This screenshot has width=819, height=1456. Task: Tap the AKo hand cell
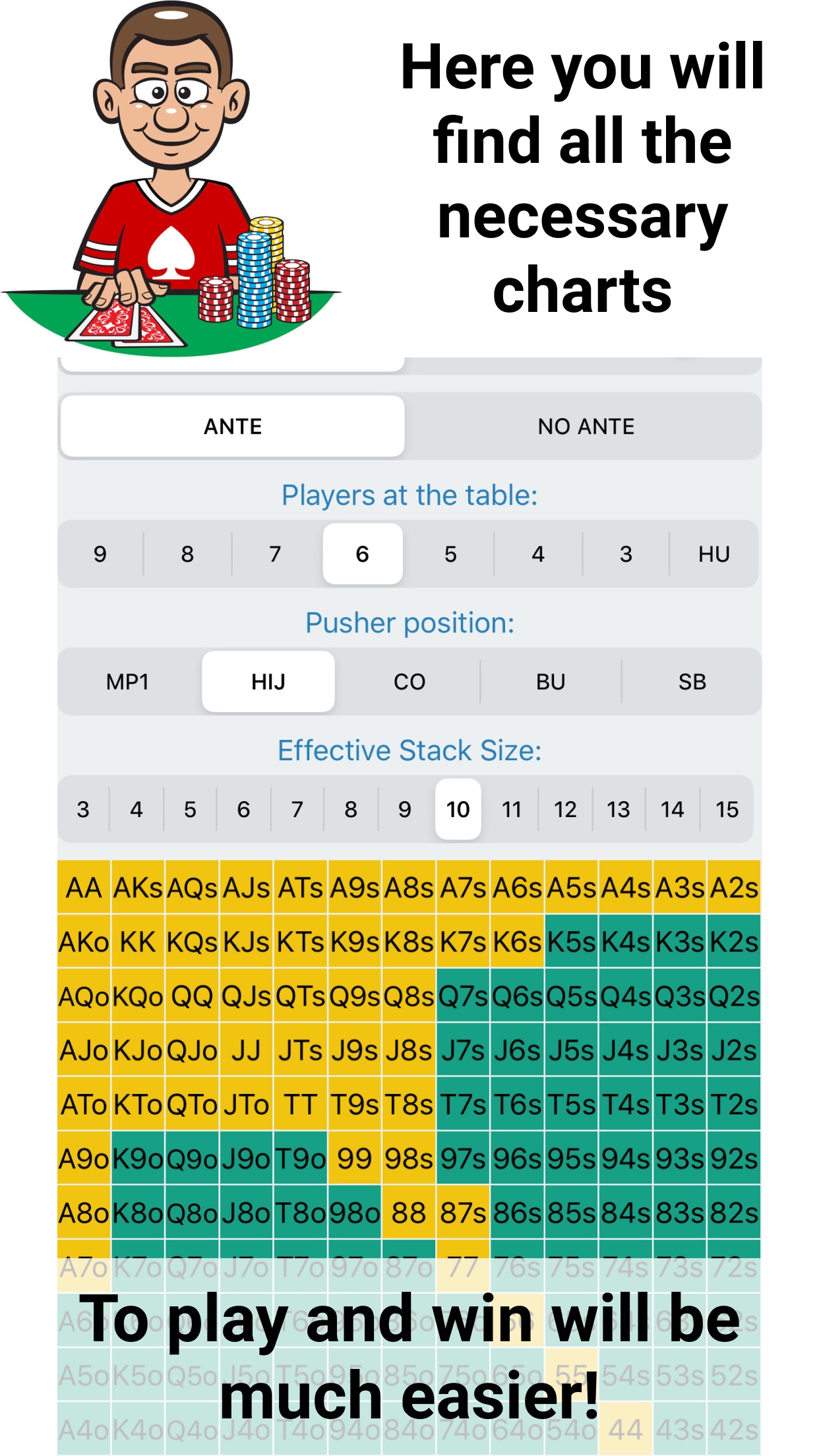click(84, 942)
